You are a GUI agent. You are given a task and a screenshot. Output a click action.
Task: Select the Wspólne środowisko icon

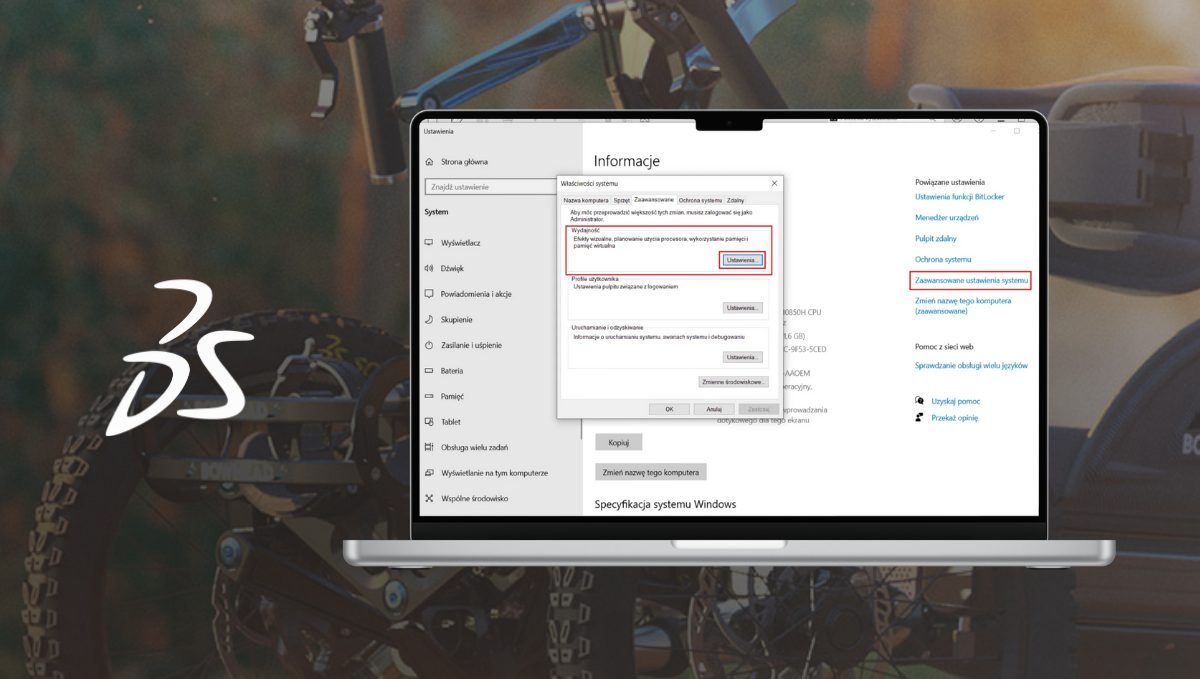[429, 498]
